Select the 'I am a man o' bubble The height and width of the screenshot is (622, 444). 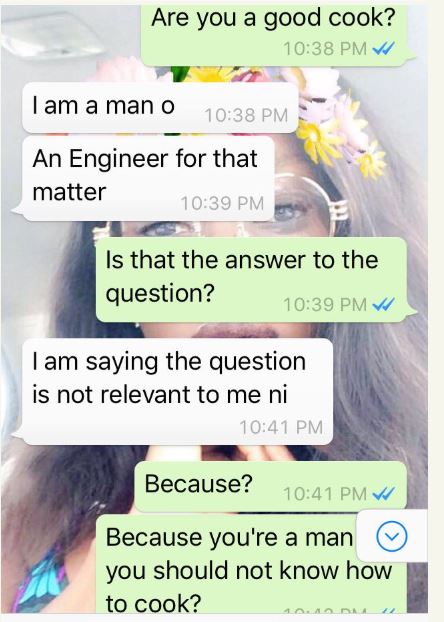pos(160,108)
